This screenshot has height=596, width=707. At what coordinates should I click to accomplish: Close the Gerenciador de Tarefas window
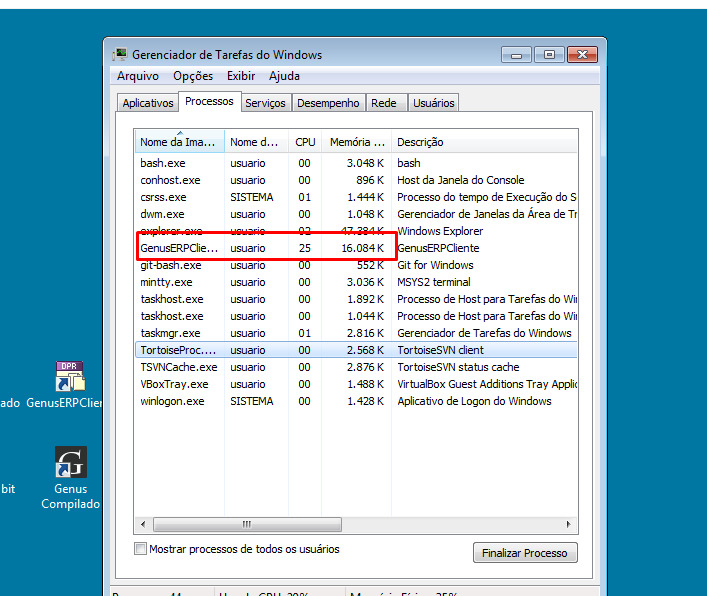pos(583,55)
